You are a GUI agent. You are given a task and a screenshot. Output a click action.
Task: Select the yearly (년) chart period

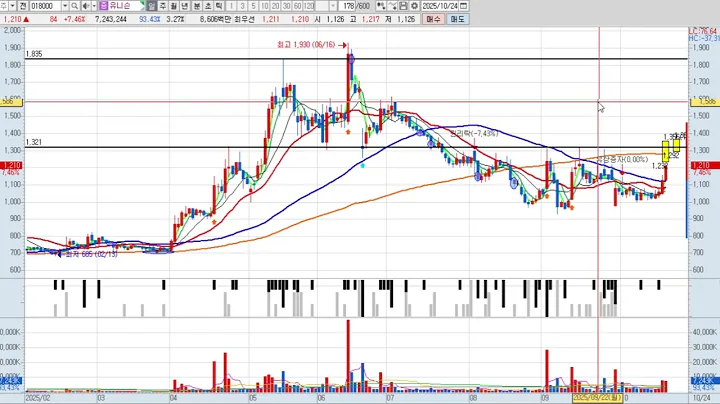click(x=185, y=6)
